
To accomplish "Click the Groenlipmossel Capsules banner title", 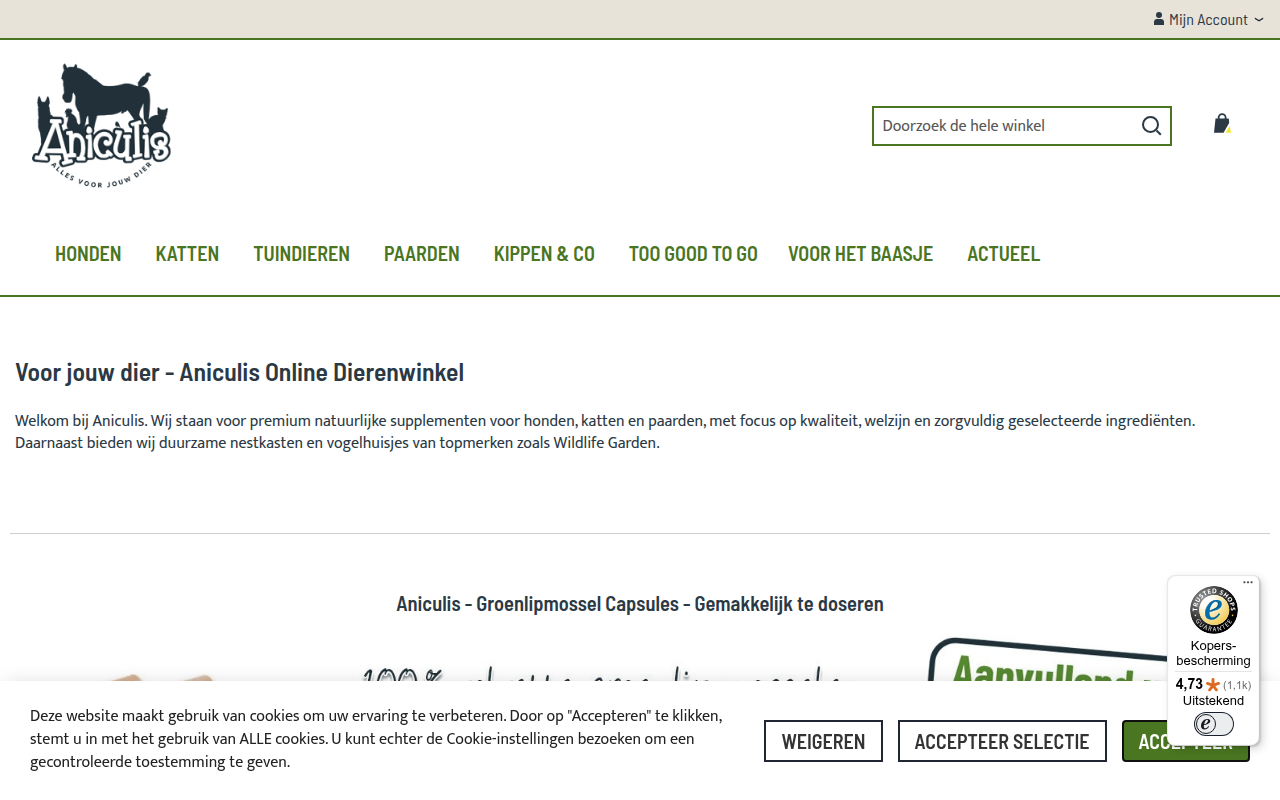I will (640, 604).
